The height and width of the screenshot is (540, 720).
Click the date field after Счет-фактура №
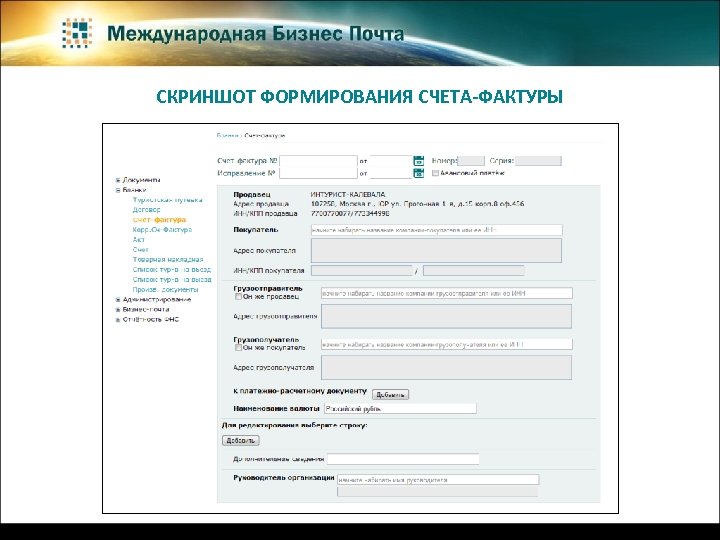click(x=391, y=161)
